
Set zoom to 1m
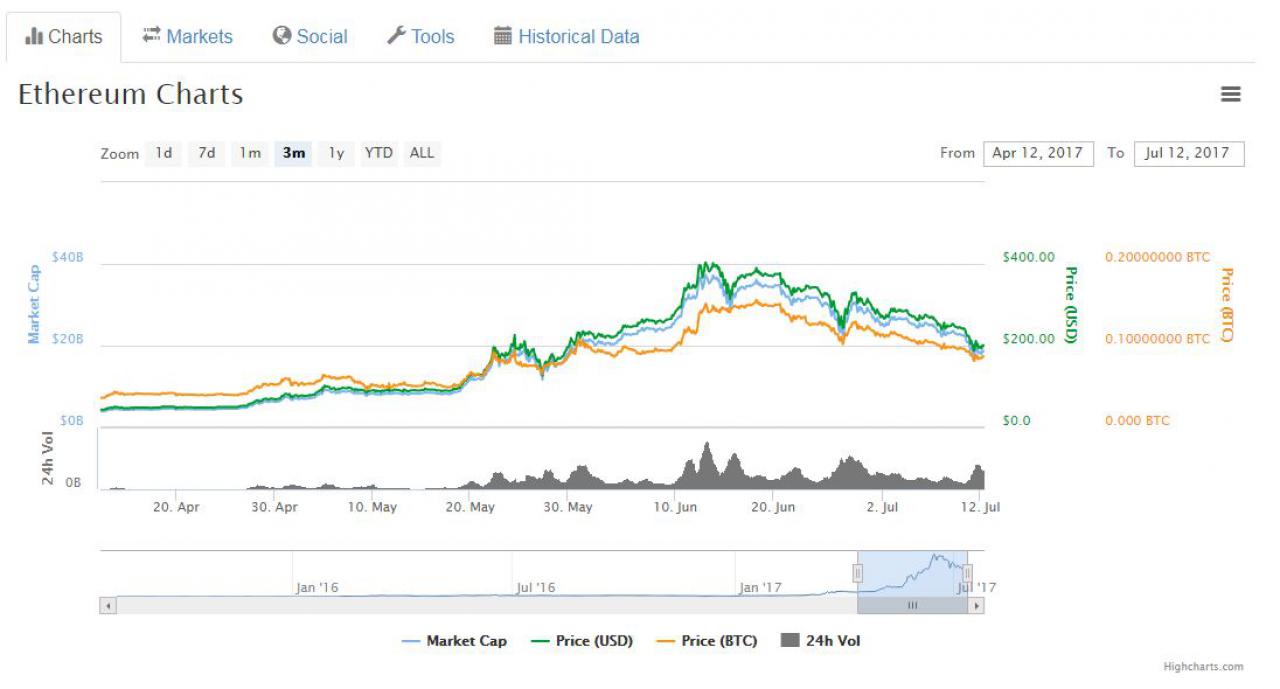250,153
